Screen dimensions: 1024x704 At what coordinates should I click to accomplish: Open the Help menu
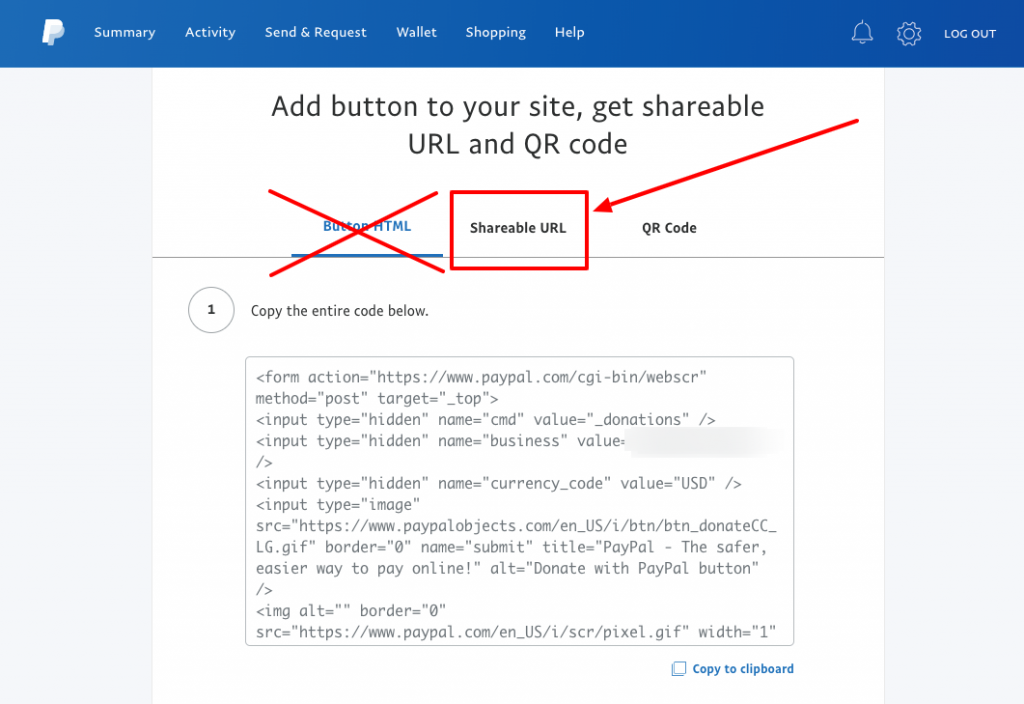(569, 32)
